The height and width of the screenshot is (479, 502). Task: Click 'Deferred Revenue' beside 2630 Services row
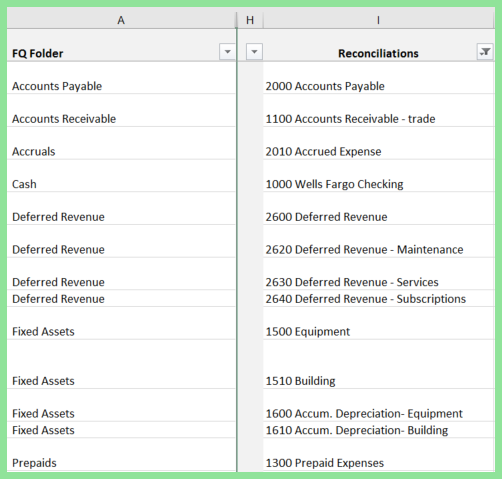point(121,274)
